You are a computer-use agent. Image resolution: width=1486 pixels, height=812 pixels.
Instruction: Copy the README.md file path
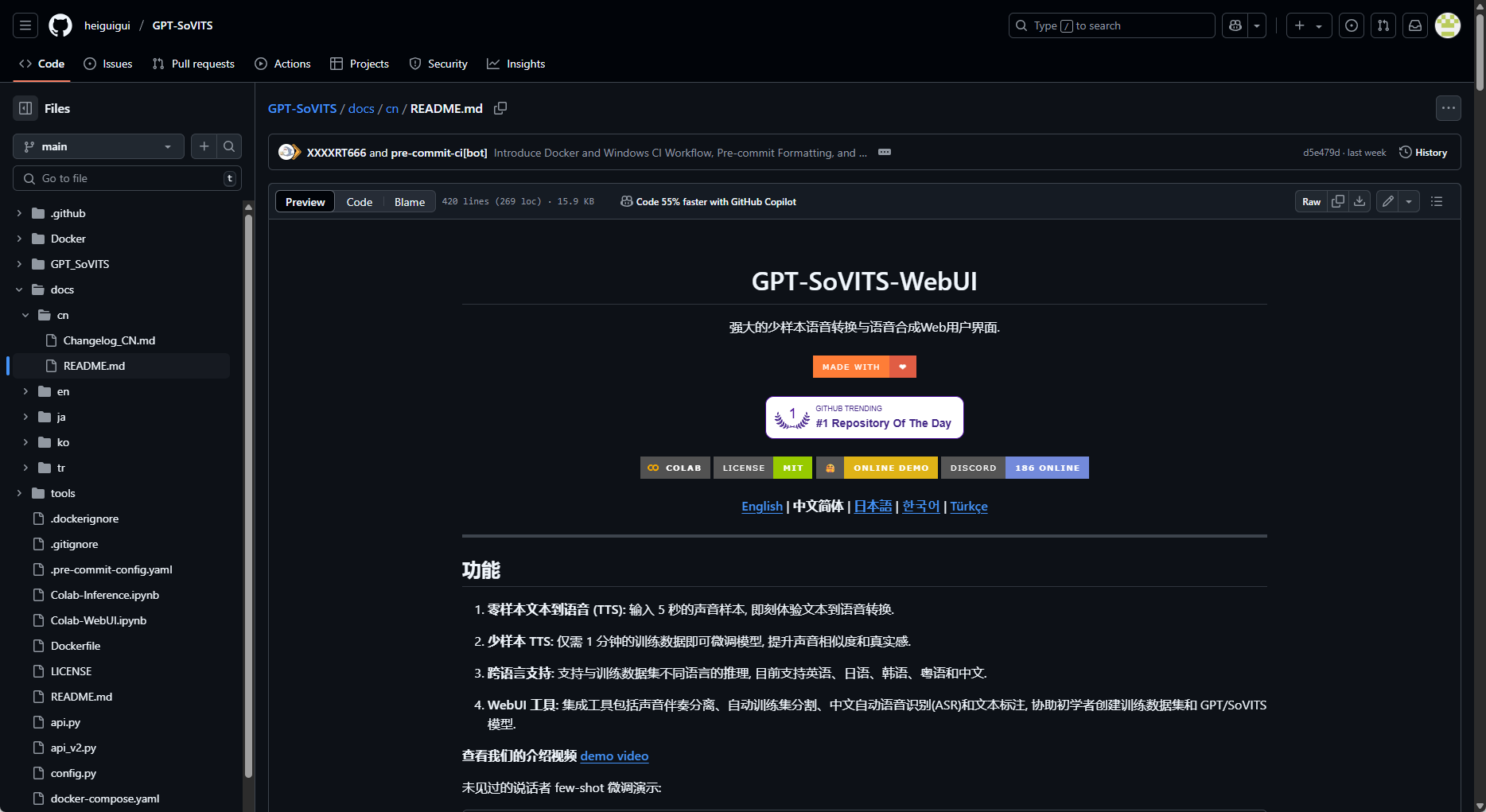tap(500, 108)
